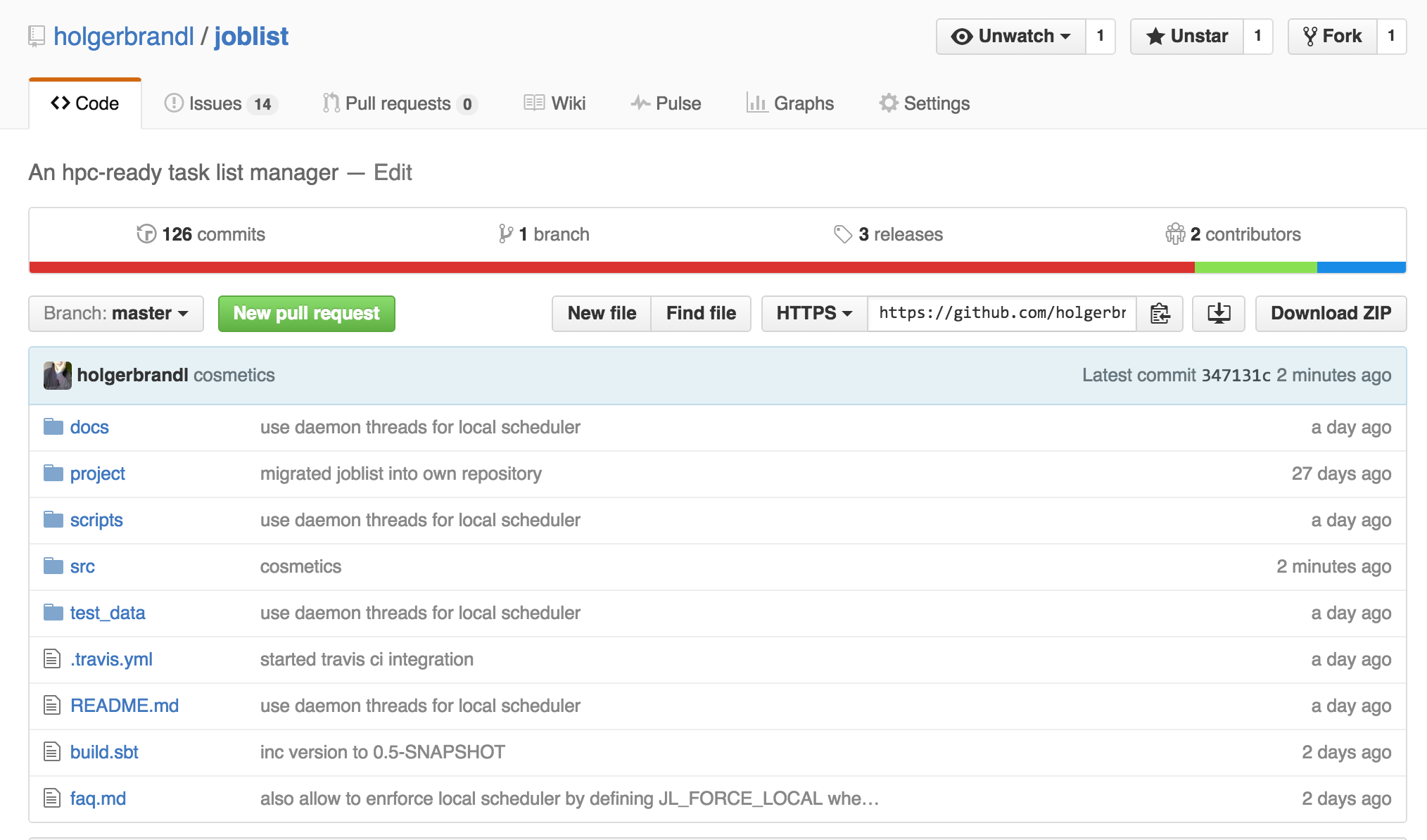Open the test_data folder icon

tap(53, 613)
